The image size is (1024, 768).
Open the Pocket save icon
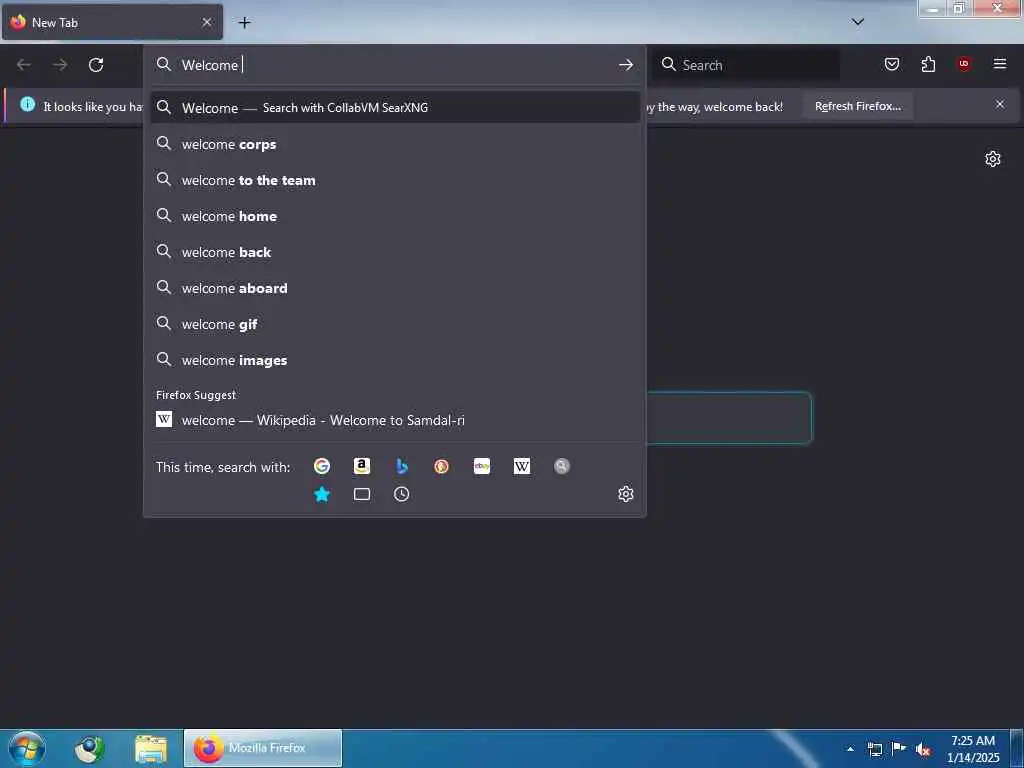point(892,64)
